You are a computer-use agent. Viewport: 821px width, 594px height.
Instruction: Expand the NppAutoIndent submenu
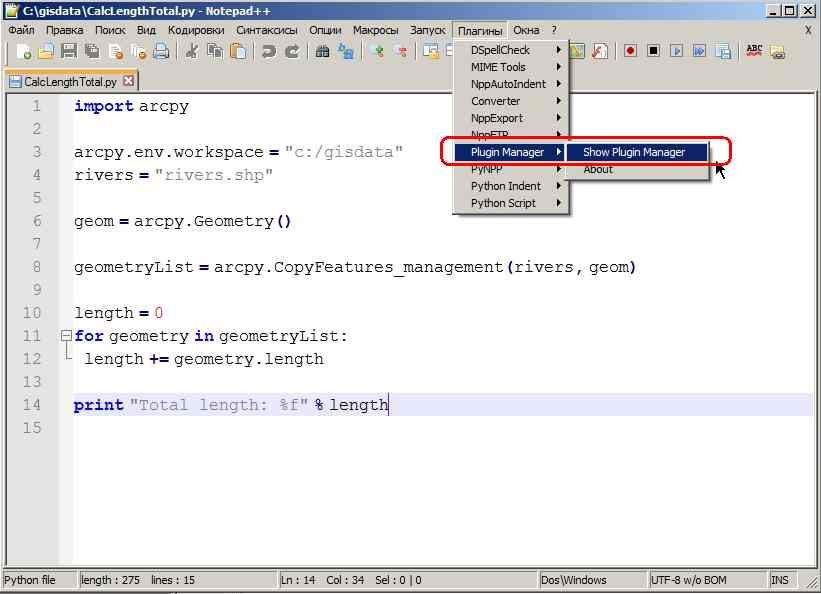pos(511,84)
